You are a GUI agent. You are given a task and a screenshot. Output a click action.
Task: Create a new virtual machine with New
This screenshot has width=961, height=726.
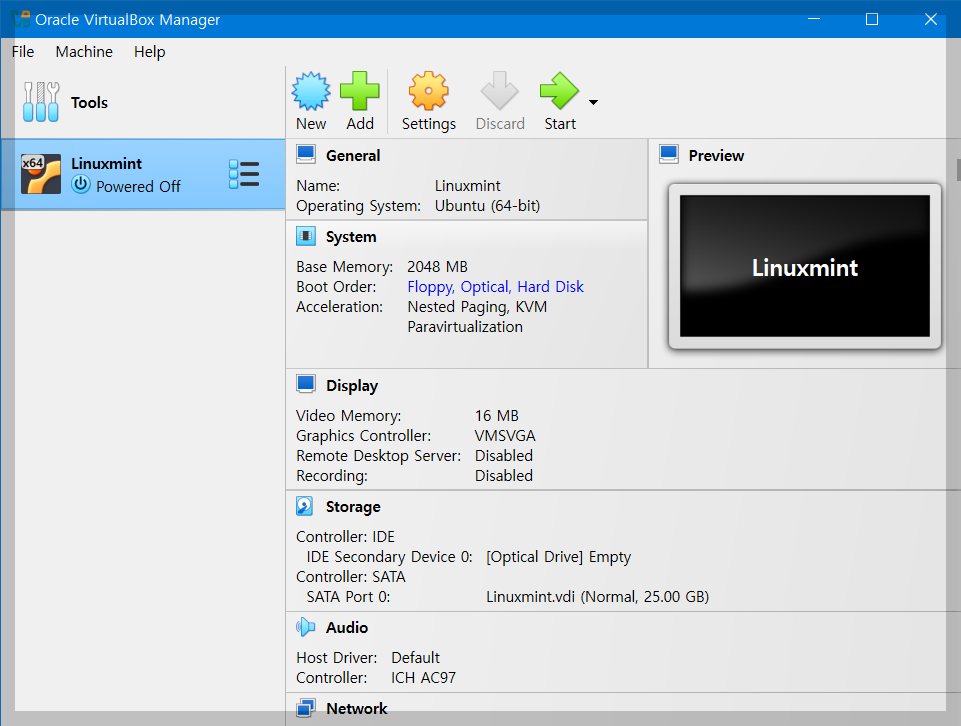pyautogui.click(x=311, y=102)
